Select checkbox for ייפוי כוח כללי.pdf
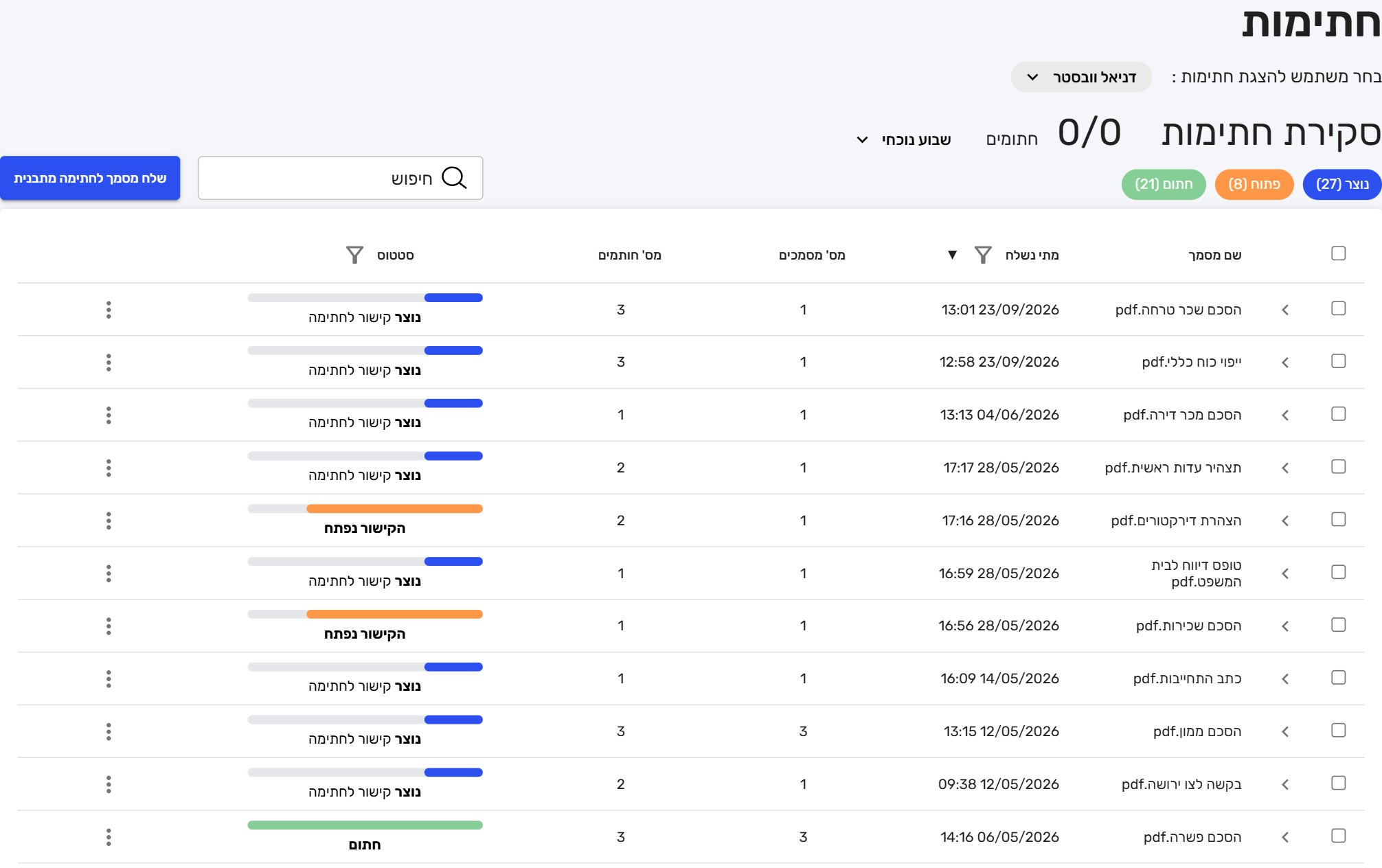This screenshot has height=868, width=1382. click(1338, 361)
